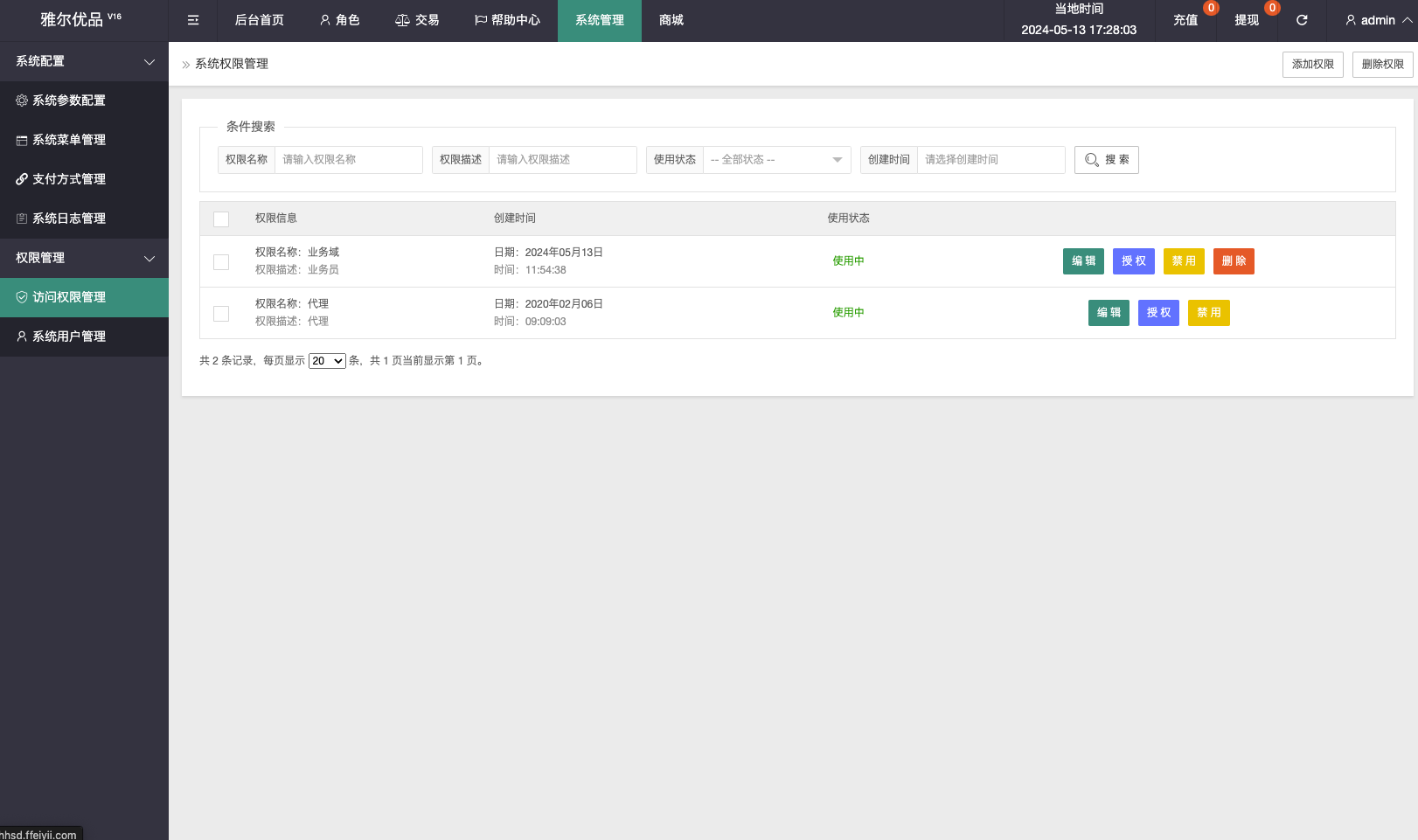The width and height of the screenshot is (1418, 840).
Task: Open the 商城 top menu item
Action: (x=671, y=20)
